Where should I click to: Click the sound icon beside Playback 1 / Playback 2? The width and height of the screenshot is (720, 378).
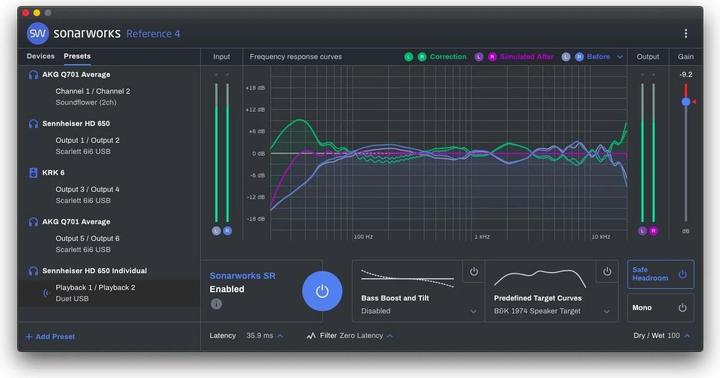click(45, 293)
